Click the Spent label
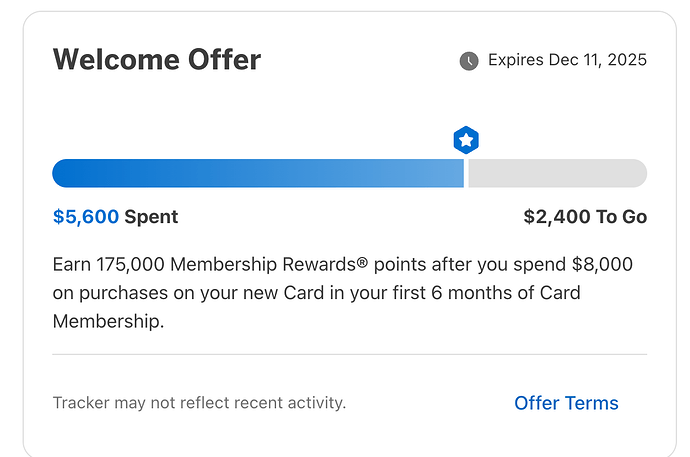 pos(151,217)
